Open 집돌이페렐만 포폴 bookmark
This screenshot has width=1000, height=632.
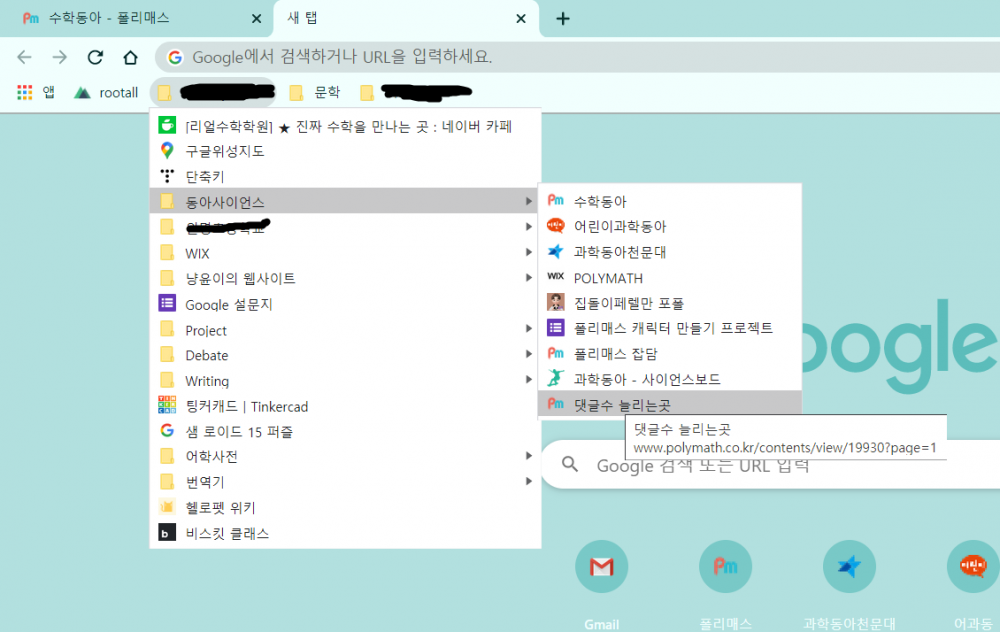pyautogui.click(x=670, y=303)
